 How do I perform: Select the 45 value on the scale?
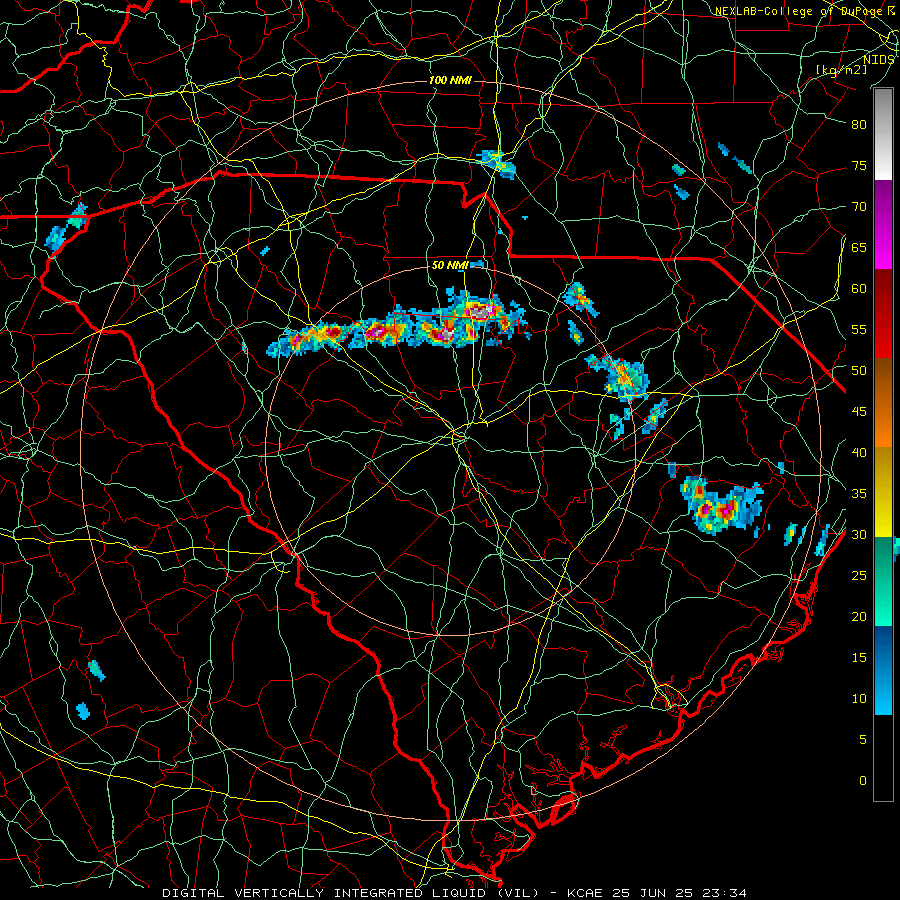(859, 412)
